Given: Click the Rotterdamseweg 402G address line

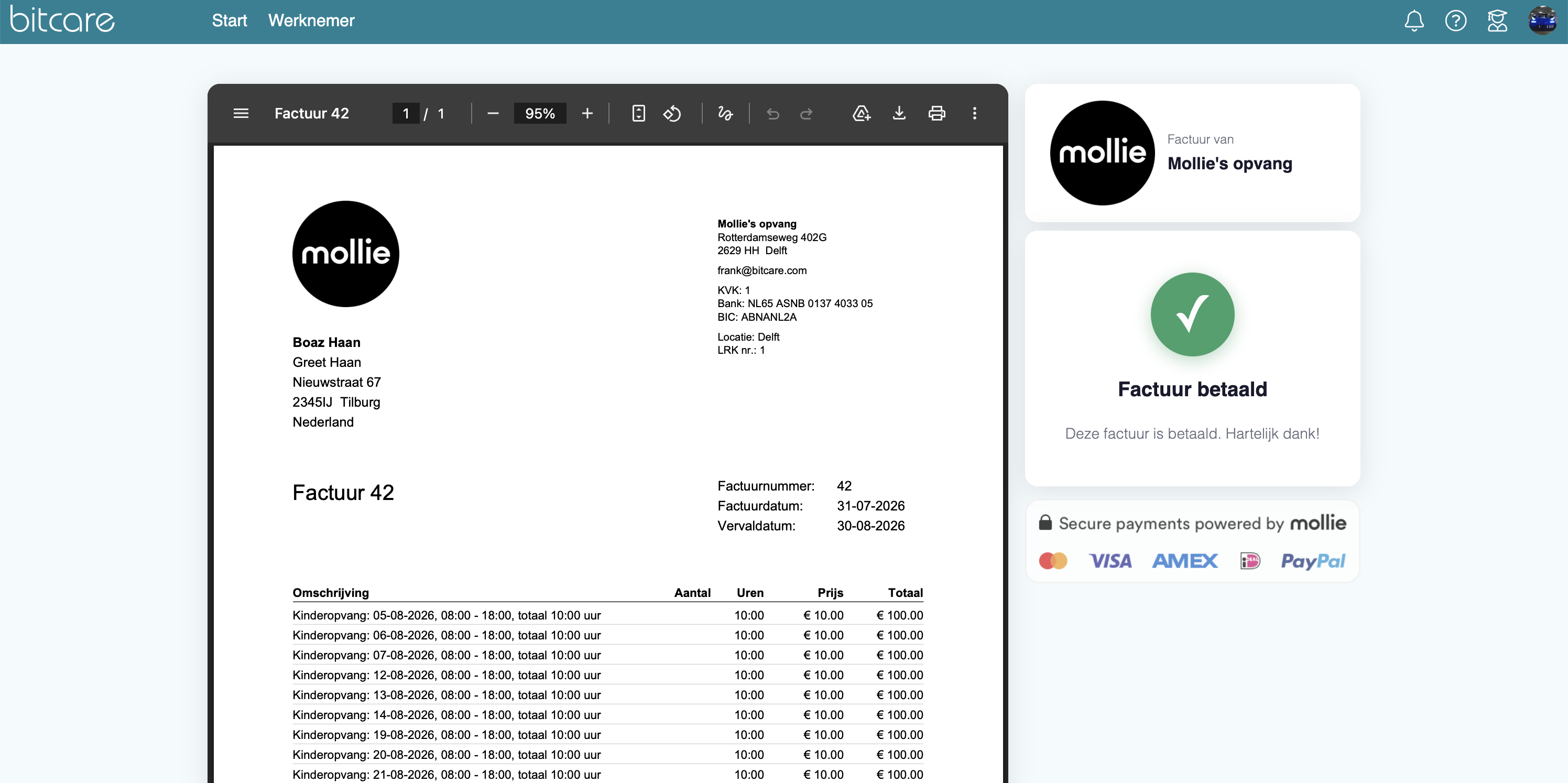Looking at the screenshot, I should click(772, 237).
